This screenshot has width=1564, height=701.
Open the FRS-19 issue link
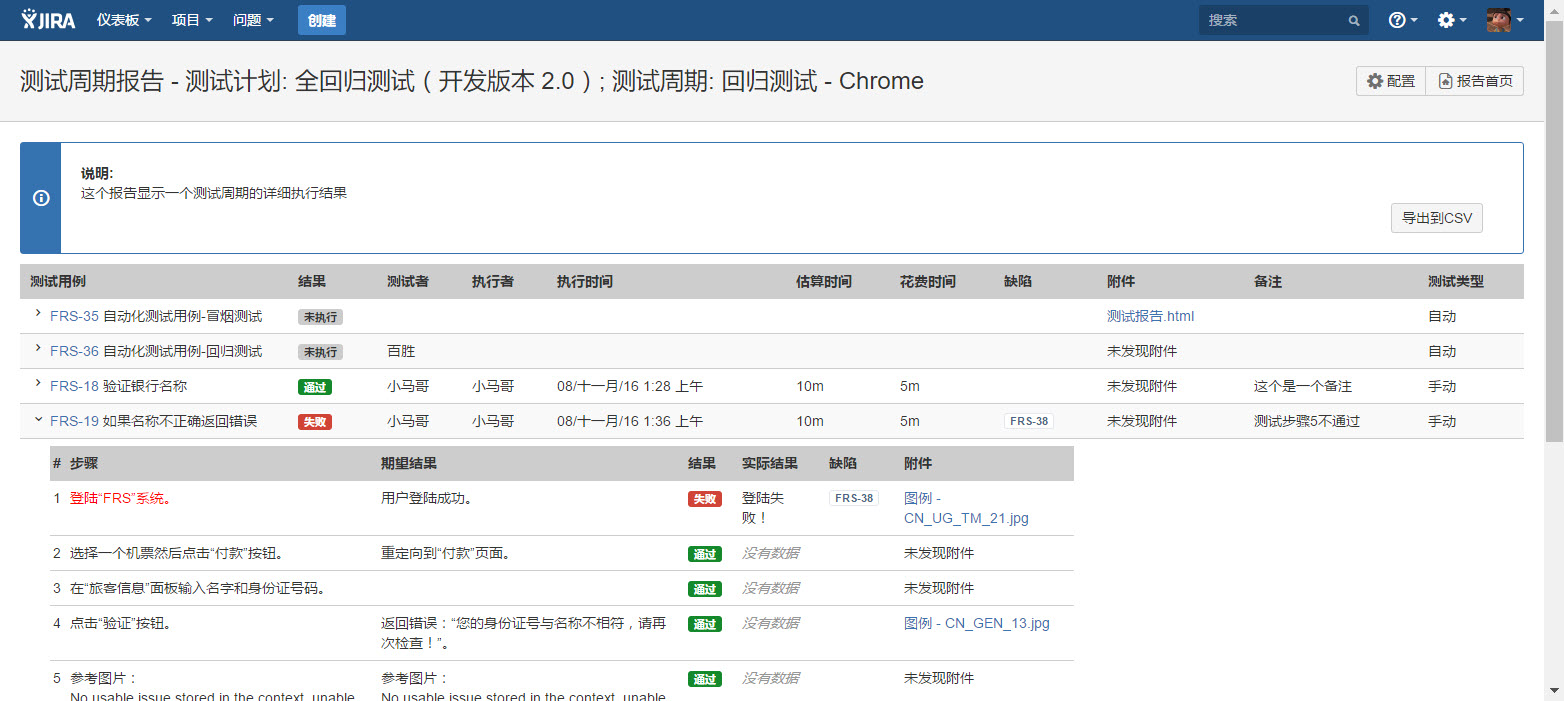pyautogui.click(x=74, y=421)
